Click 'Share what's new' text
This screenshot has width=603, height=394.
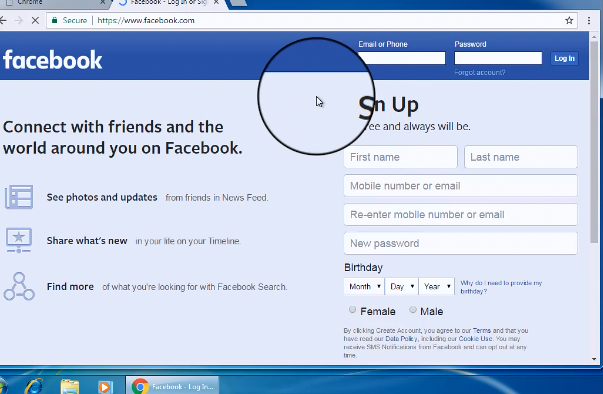(x=87, y=241)
